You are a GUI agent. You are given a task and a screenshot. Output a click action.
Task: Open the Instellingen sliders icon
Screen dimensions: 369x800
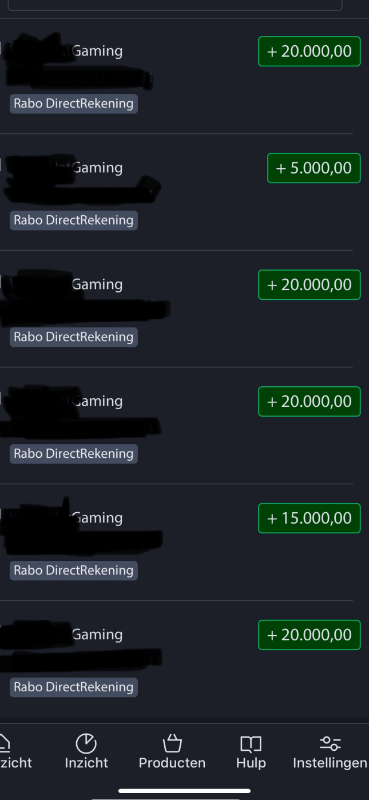330,743
